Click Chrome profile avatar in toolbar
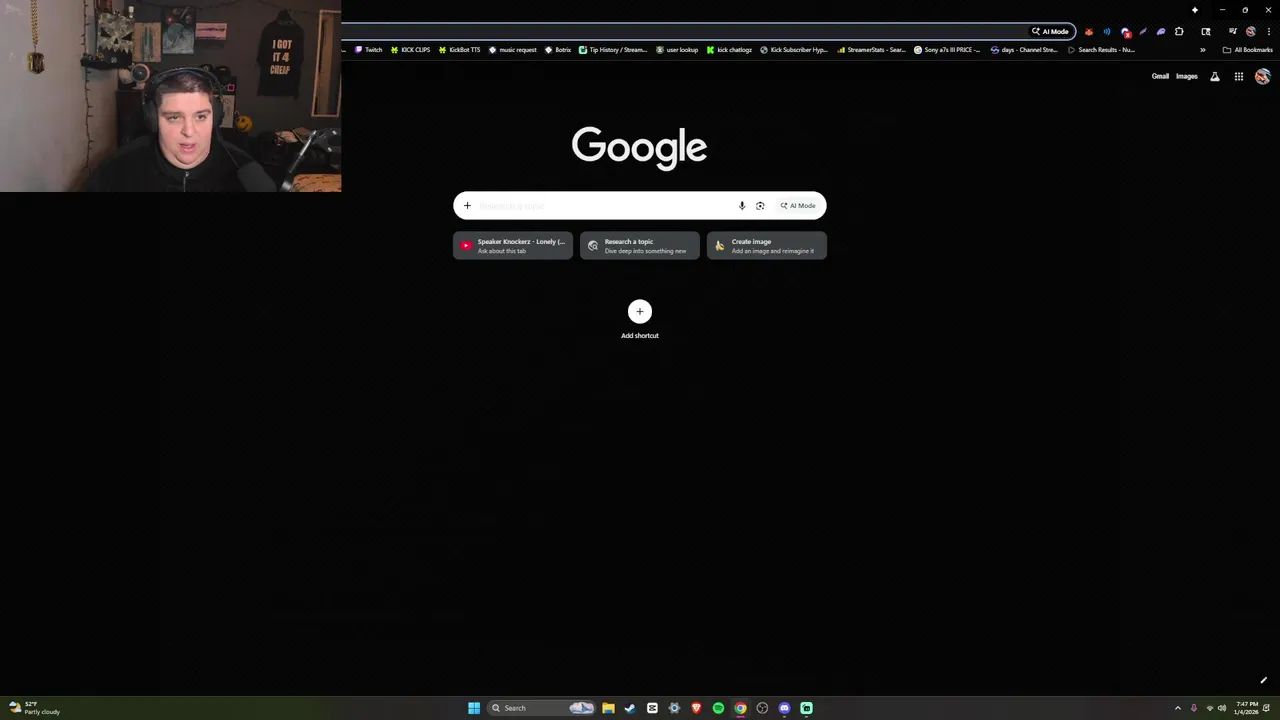 (1251, 32)
